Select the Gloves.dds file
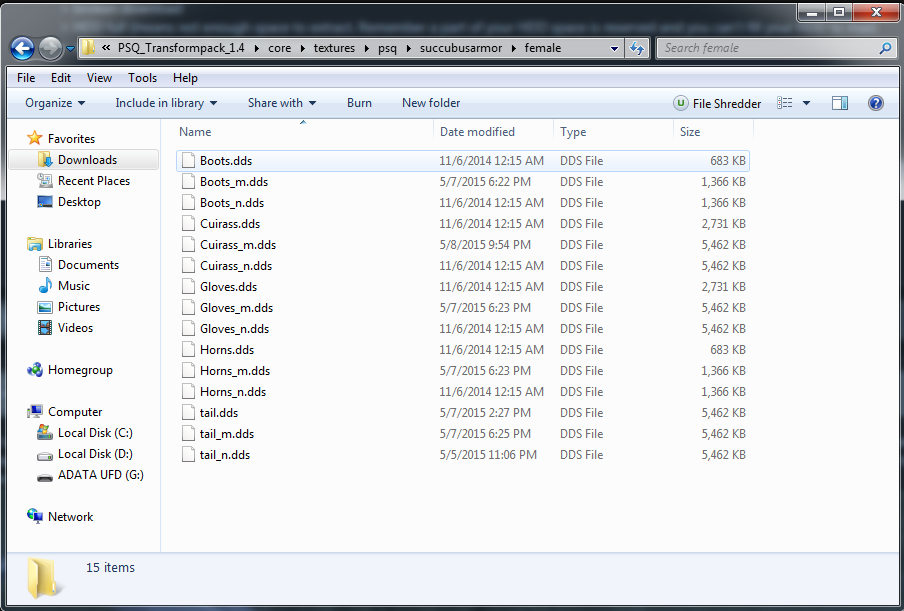904x611 pixels. (x=462, y=287)
